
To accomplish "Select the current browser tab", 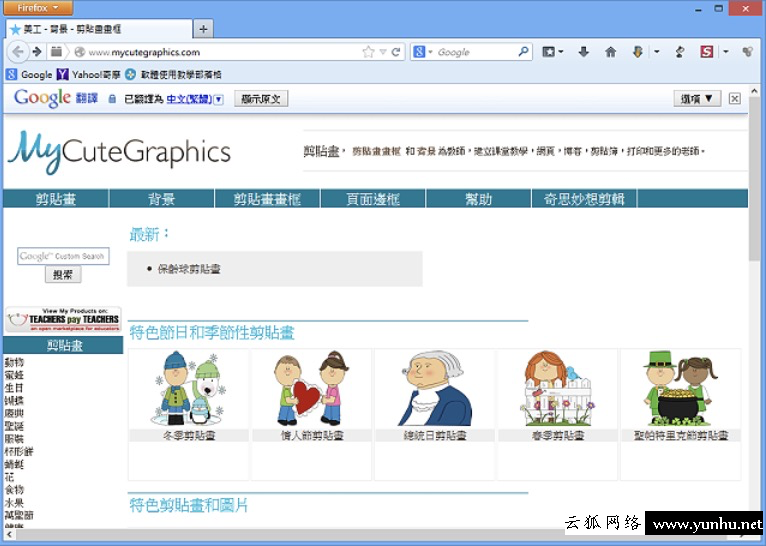I will pos(99,29).
